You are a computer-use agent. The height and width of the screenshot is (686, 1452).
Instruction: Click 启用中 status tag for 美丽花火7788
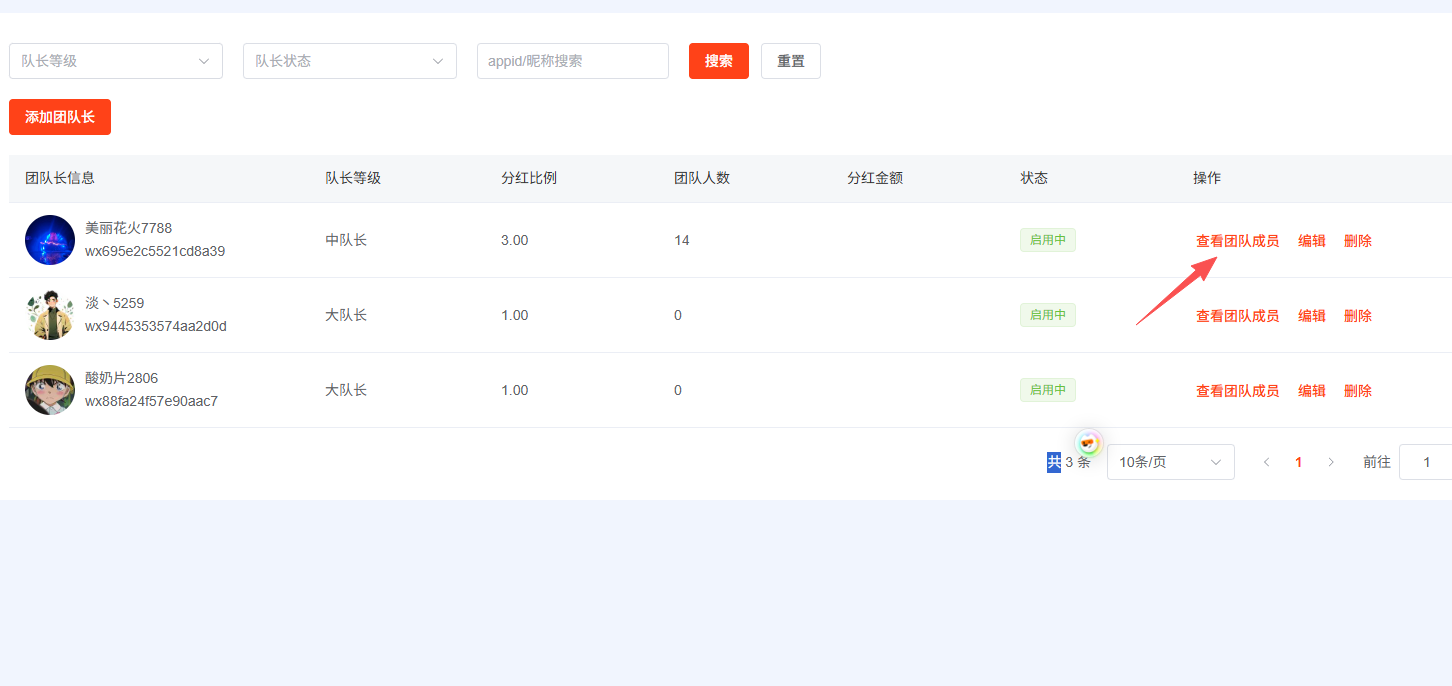pyautogui.click(x=1047, y=240)
